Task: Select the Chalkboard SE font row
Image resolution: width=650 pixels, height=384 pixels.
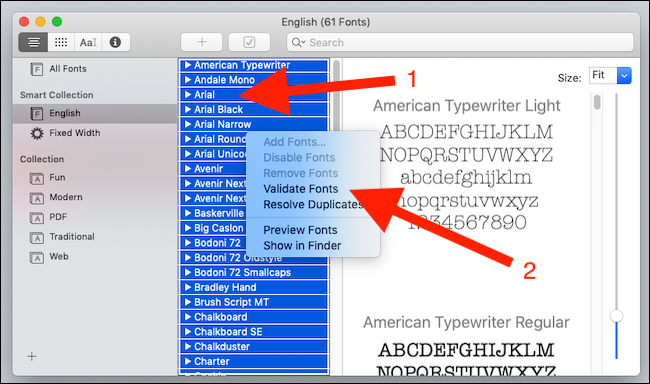Action: tap(254, 332)
